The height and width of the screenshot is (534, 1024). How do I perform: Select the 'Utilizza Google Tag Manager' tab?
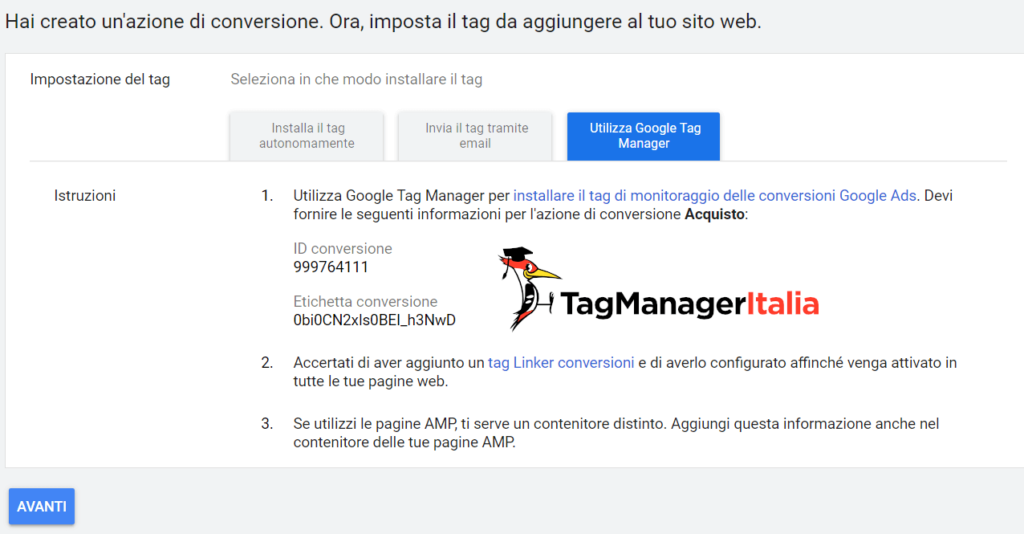[x=643, y=136]
